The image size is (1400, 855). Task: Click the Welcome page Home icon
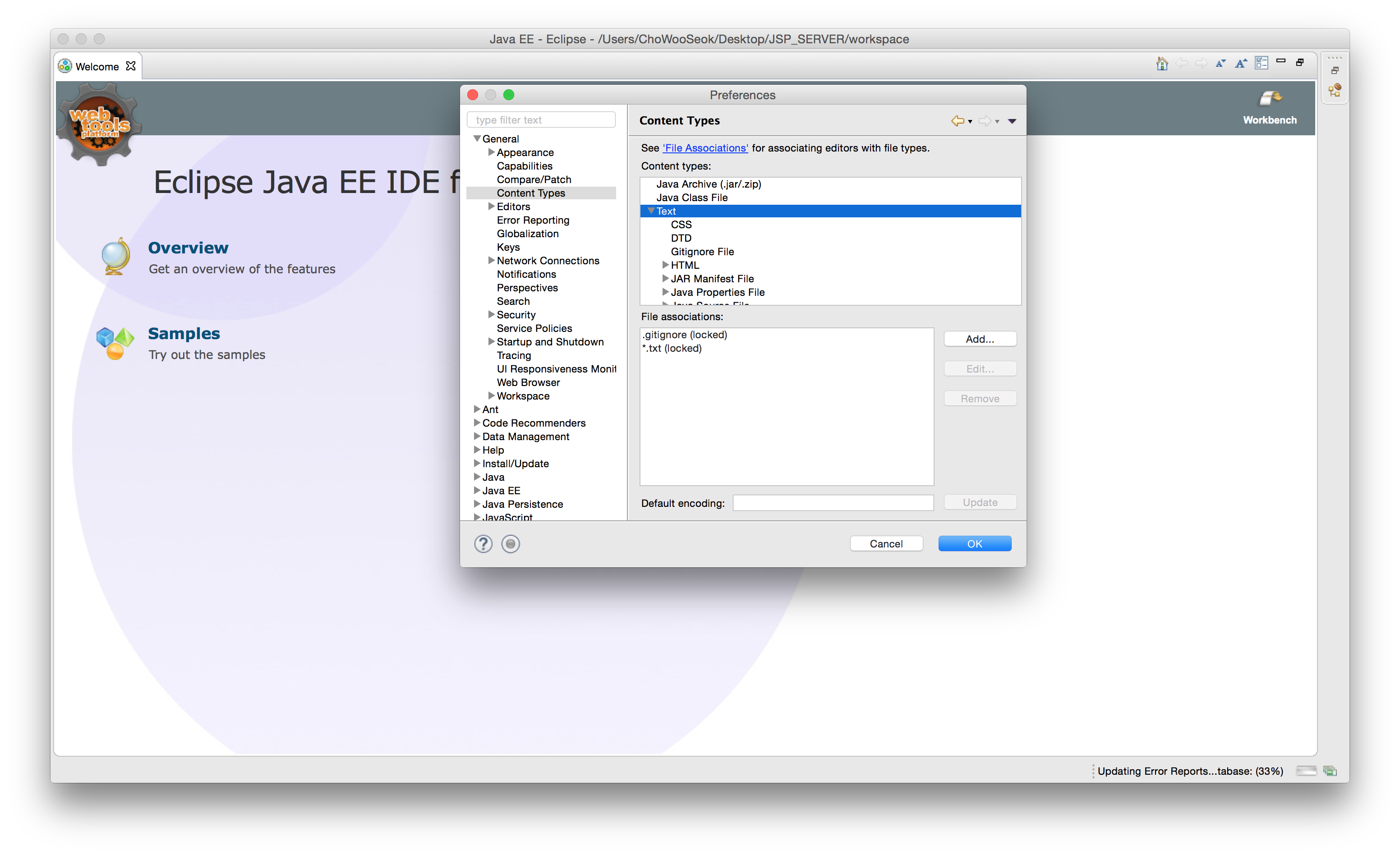pyautogui.click(x=1161, y=64)
